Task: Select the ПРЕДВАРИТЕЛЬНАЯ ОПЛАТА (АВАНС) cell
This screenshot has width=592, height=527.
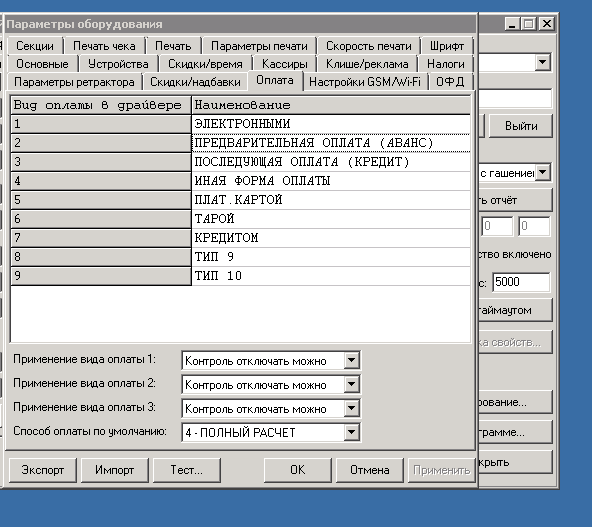Action: [x=331, y=143]
